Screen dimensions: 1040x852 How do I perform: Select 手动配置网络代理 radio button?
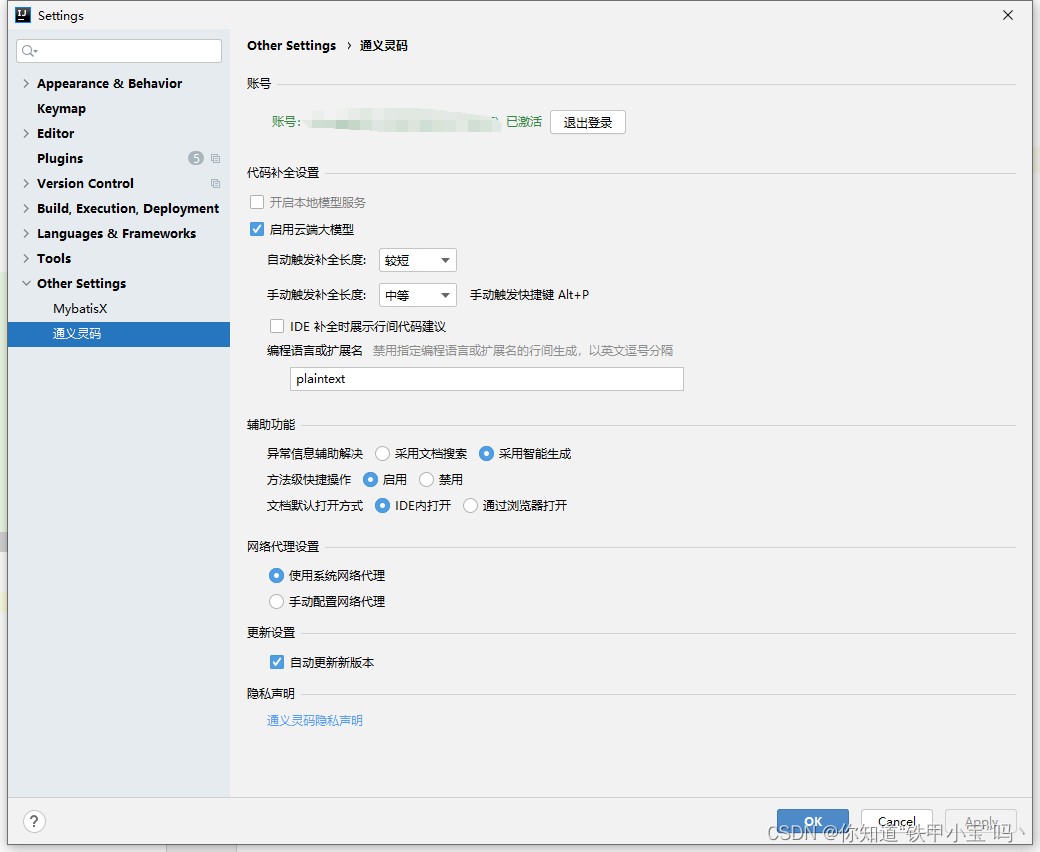click(x=276, y=601)
